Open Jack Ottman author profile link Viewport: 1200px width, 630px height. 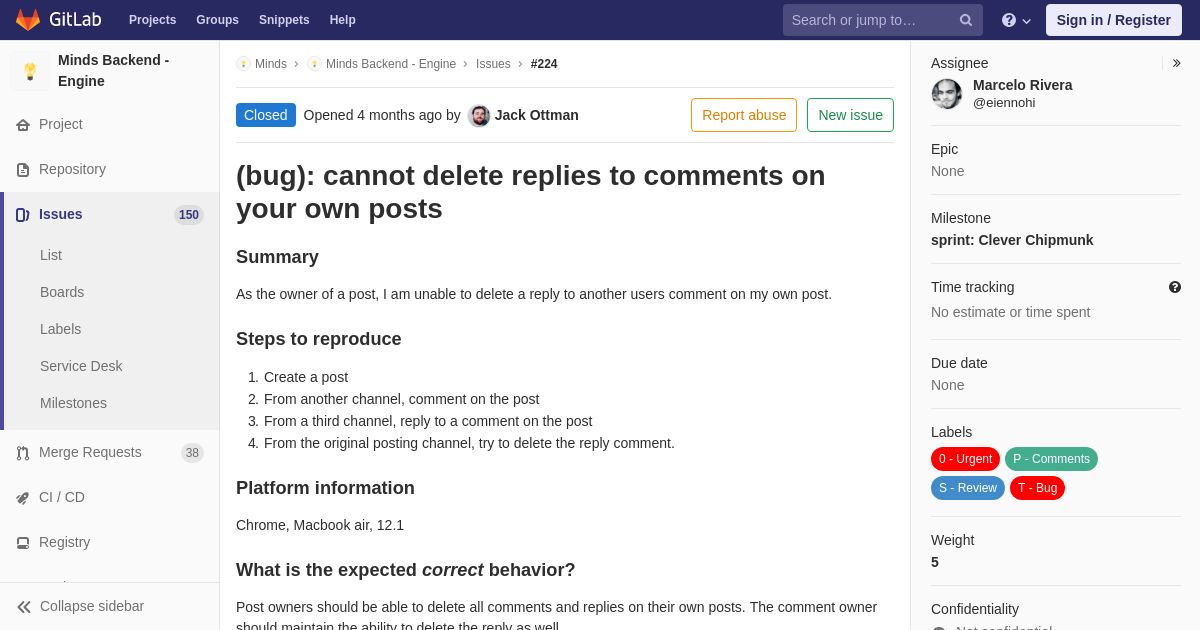537,115
